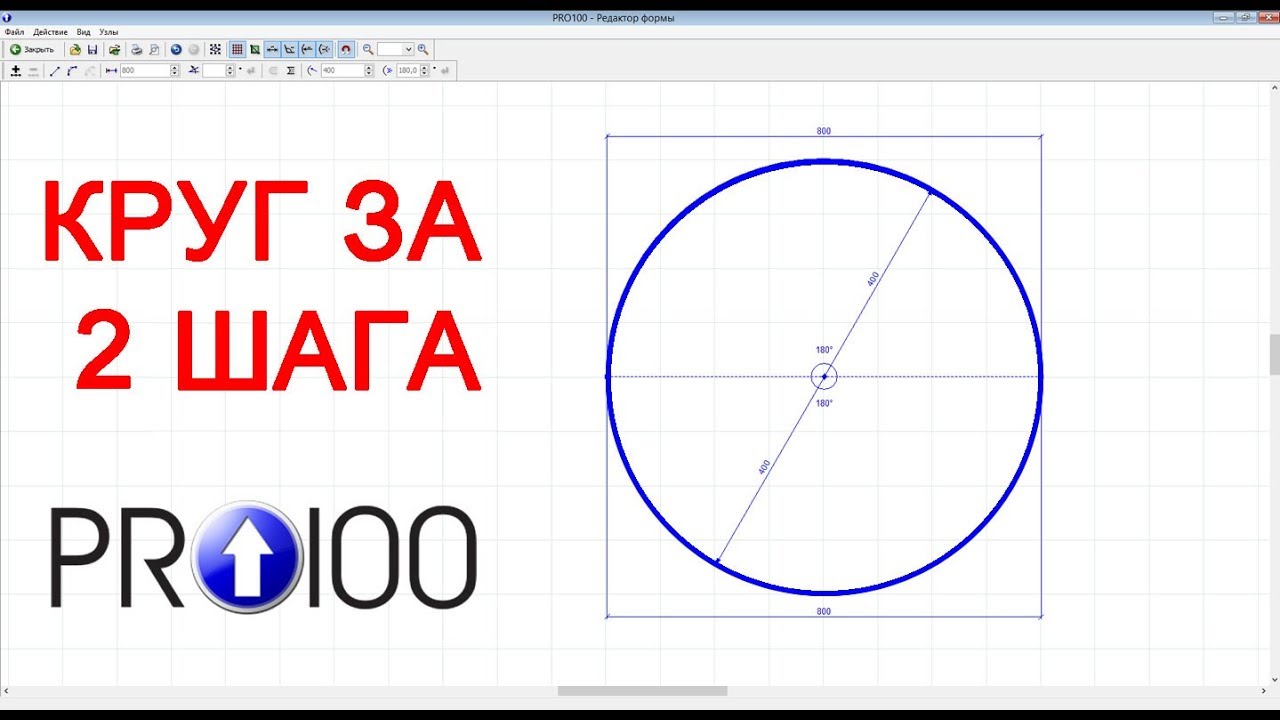Click the top 800 dimension label
Viewport: 1280px width, 720px height.
[x=824, y=131]
